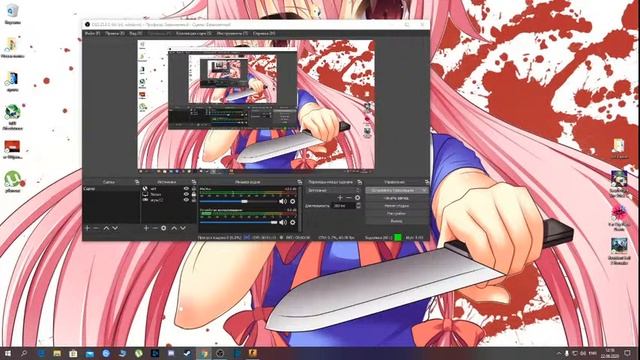Move the selected source up
The width and height of the screenshot is (640, 360).
pyautogui.click(x=174, y=228)
